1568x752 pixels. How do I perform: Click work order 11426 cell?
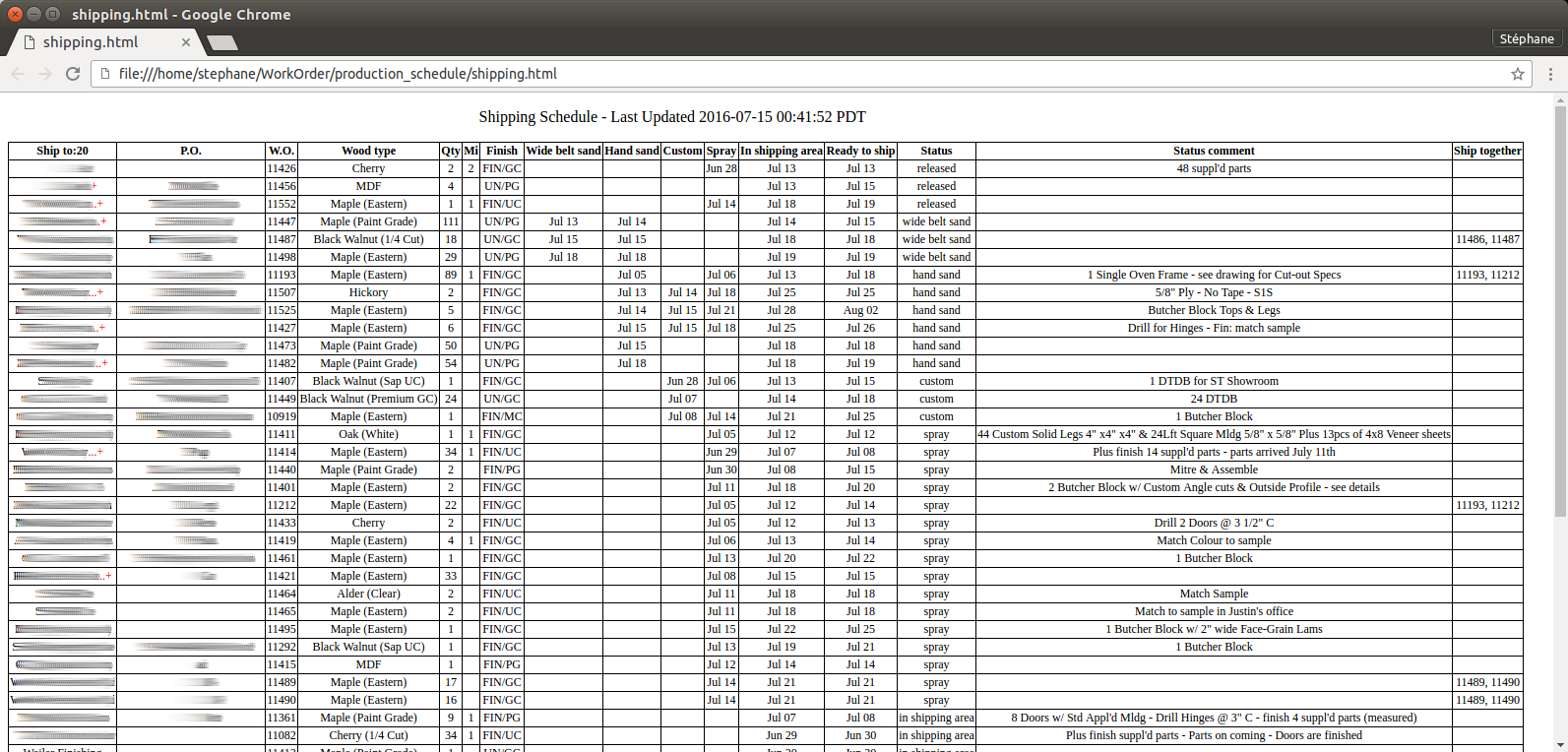[x=282, y=168]
